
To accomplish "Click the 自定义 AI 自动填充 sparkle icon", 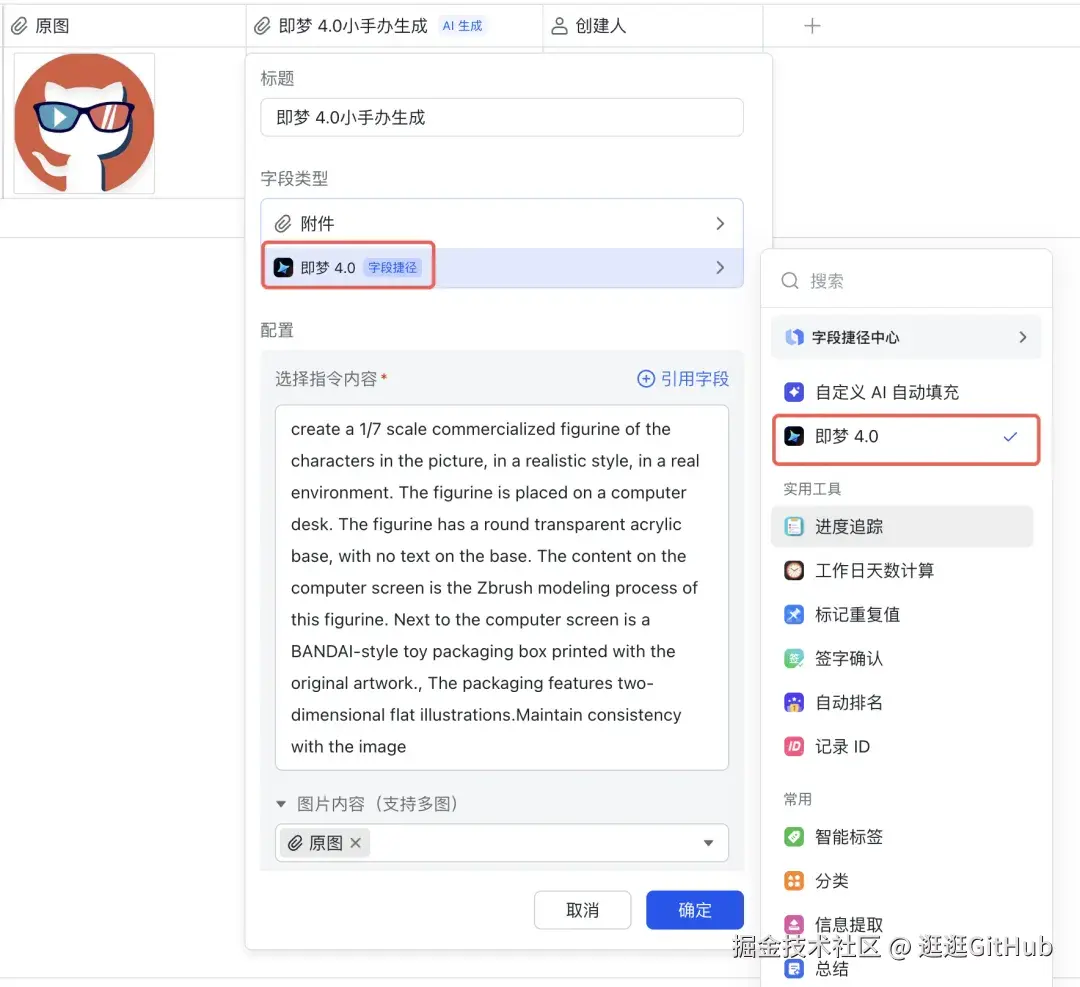I will (x=793, y=392).
